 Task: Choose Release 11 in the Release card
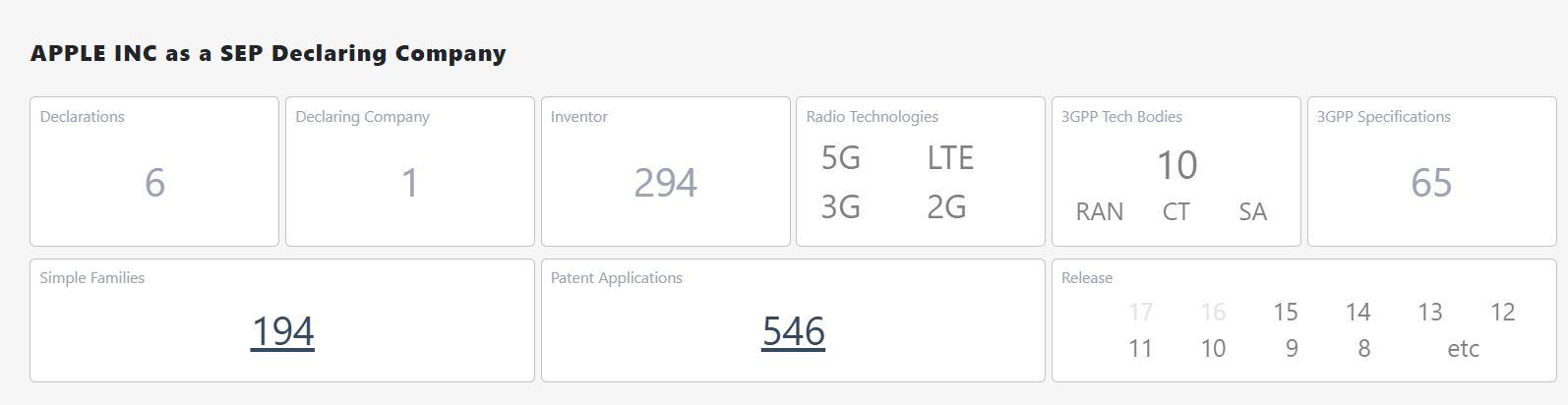click(x=1140, y=349)
